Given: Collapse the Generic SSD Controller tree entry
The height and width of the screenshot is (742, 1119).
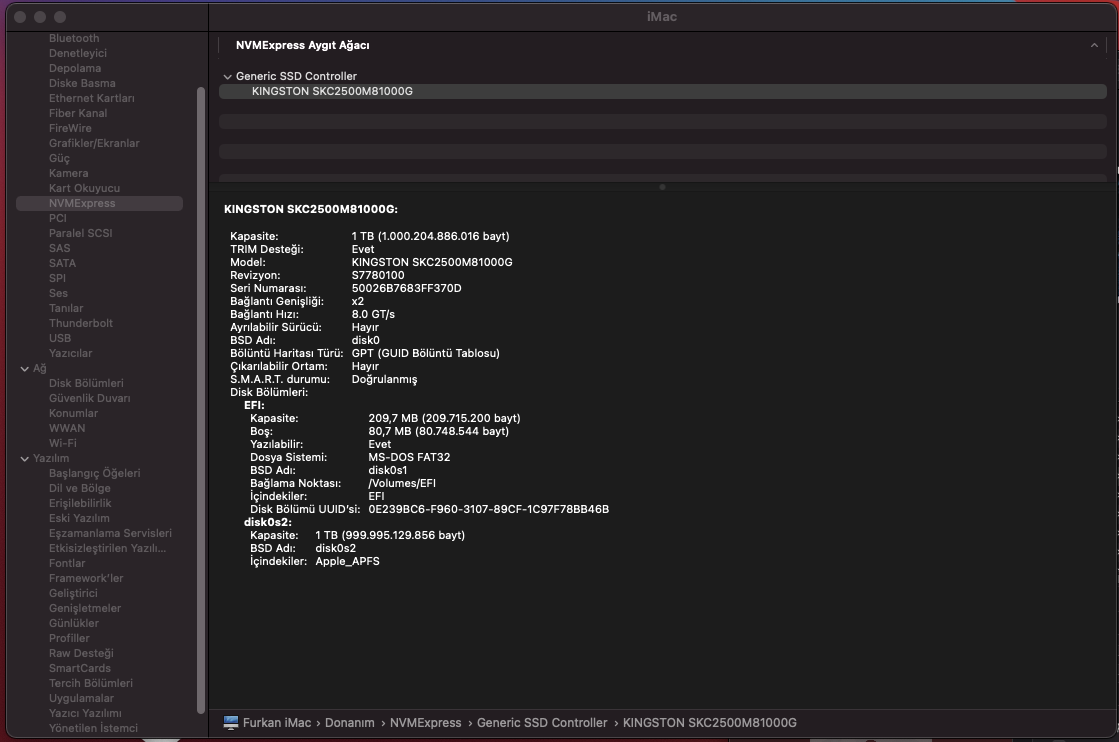Looking at the screenshot, I should [228, 76].
